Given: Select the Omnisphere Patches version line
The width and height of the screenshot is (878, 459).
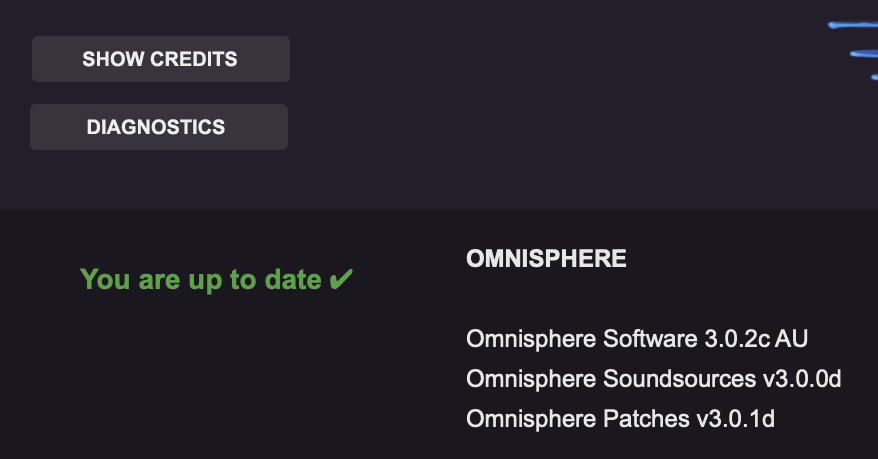Looking at the screenshot, I should [x=620, y=419].
